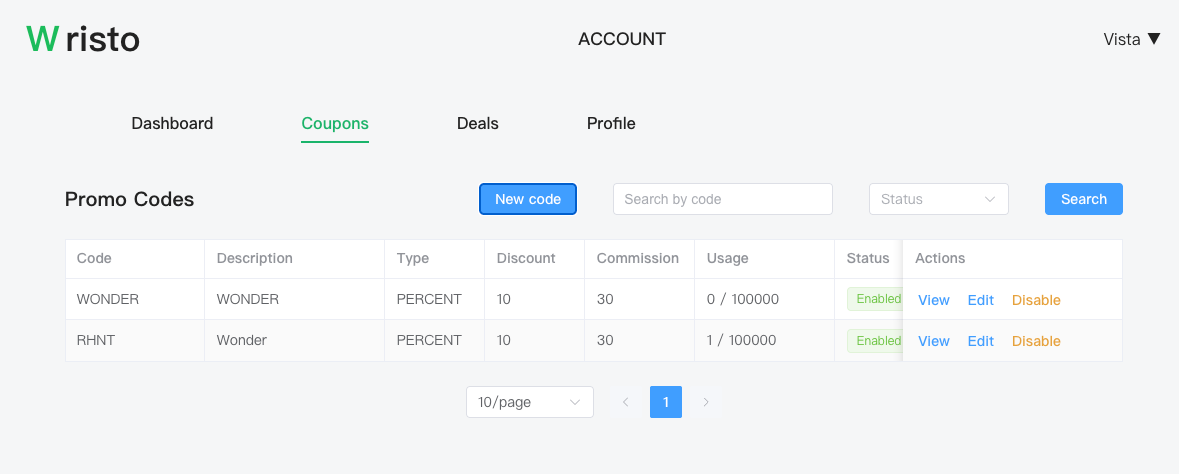Open the Vista user menu
This screenshot has height=474, width=1179.
tap(1131, 39)
